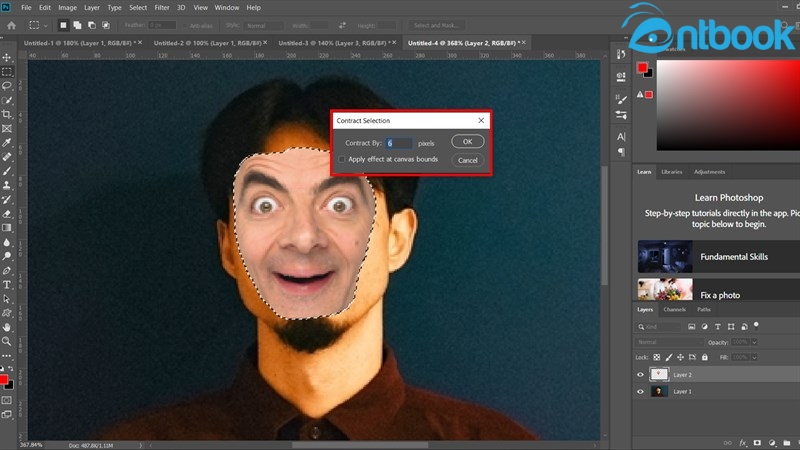Select the Path Selection tool
The height and width of the screenshot is (450, 800).
[x=7, y=299]
